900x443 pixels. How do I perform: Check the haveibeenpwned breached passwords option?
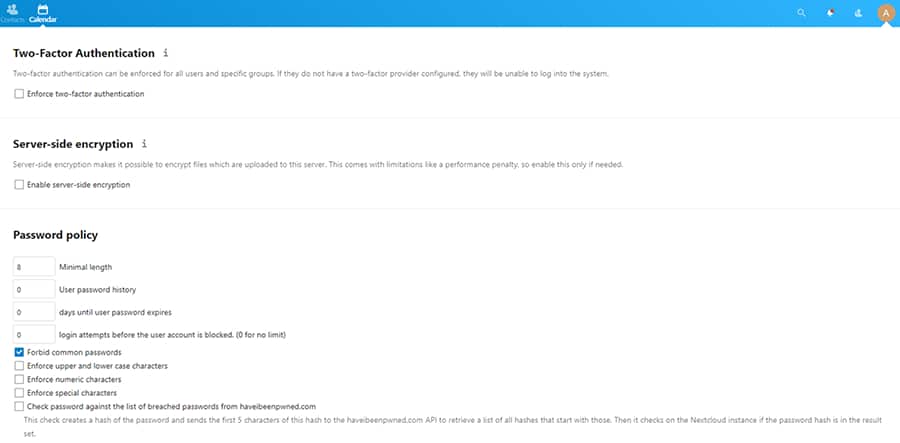tap(19, 406)
